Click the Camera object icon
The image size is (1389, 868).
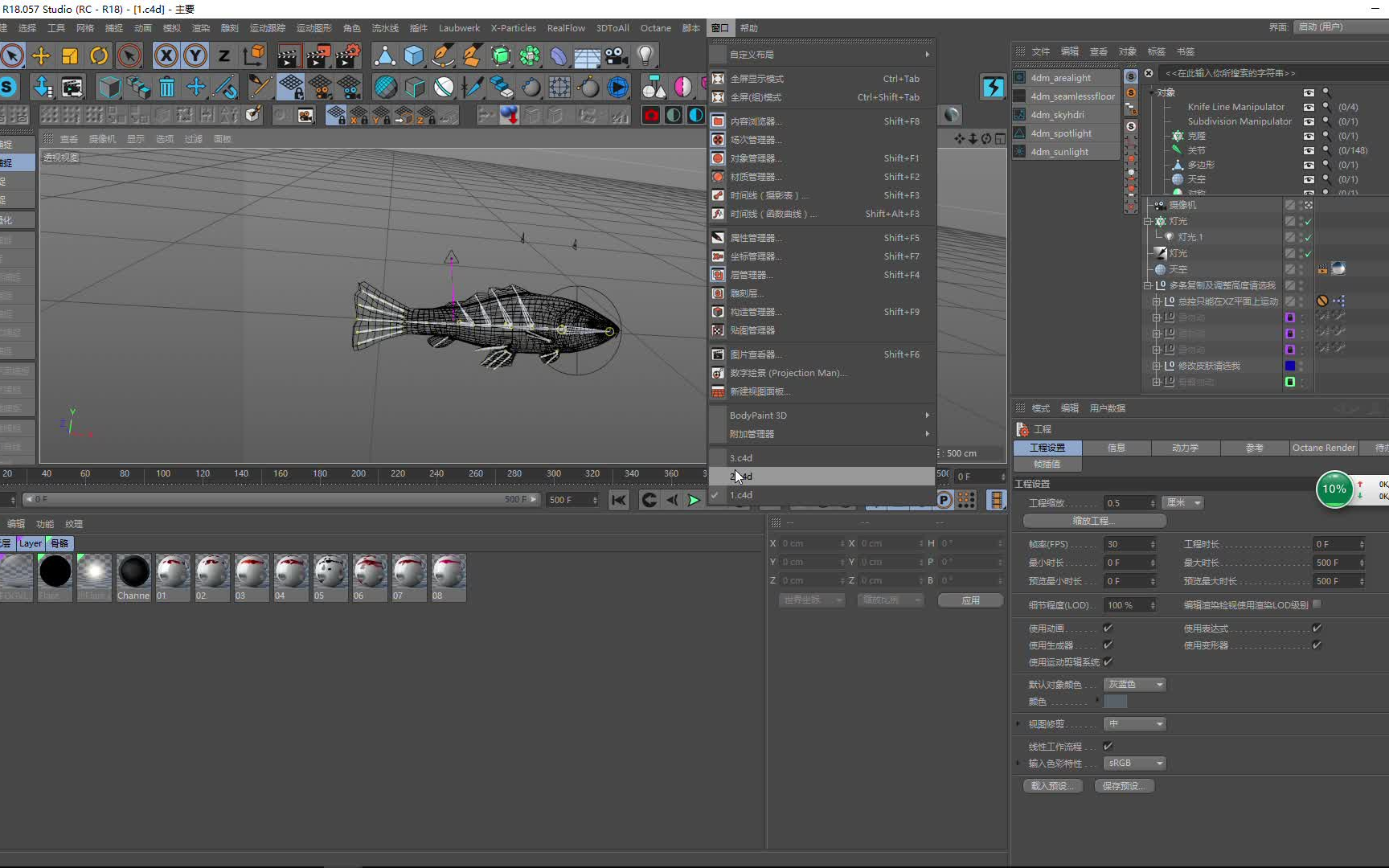point(616,55)
